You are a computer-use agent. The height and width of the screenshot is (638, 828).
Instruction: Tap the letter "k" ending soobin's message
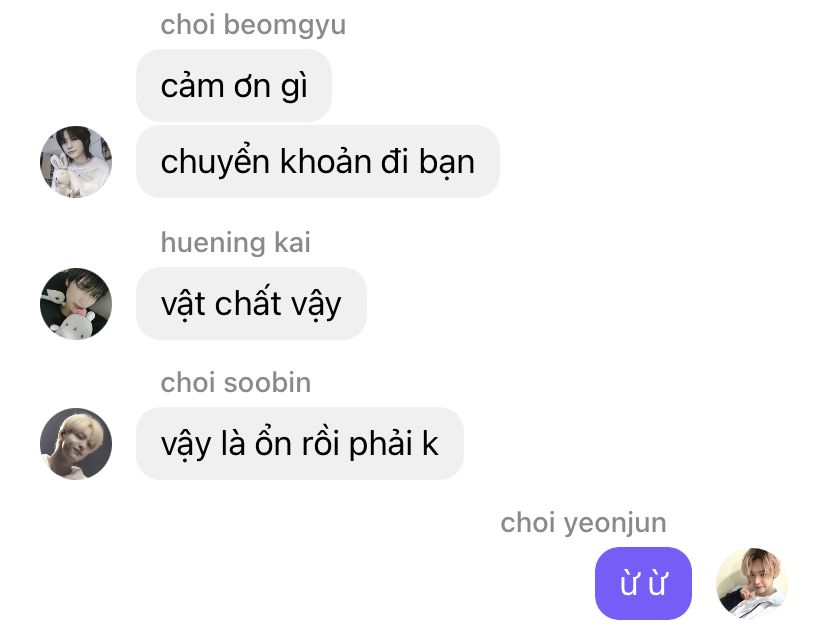[x=430, y=443]
